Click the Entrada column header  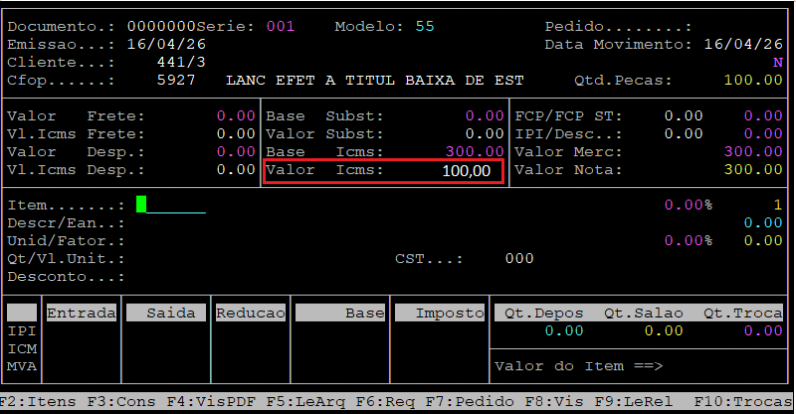pyautogui.click(x=82, y=313)
